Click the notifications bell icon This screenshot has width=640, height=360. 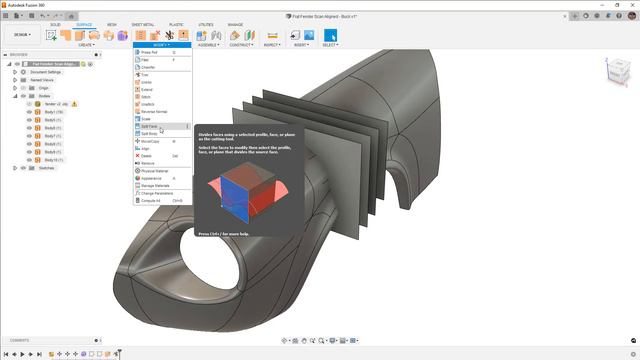click(608, 16)
